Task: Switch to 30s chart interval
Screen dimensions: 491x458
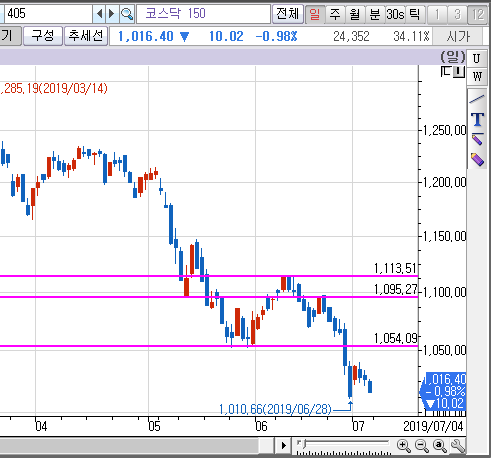Action: click(x=395, y=14)
